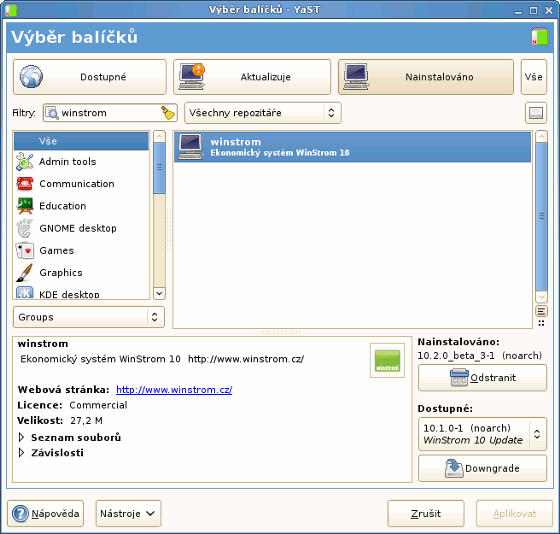The height and width of the screenshot is (534, 560).
Task: Click package list scroll down arrow
Action: pos(541,296)
